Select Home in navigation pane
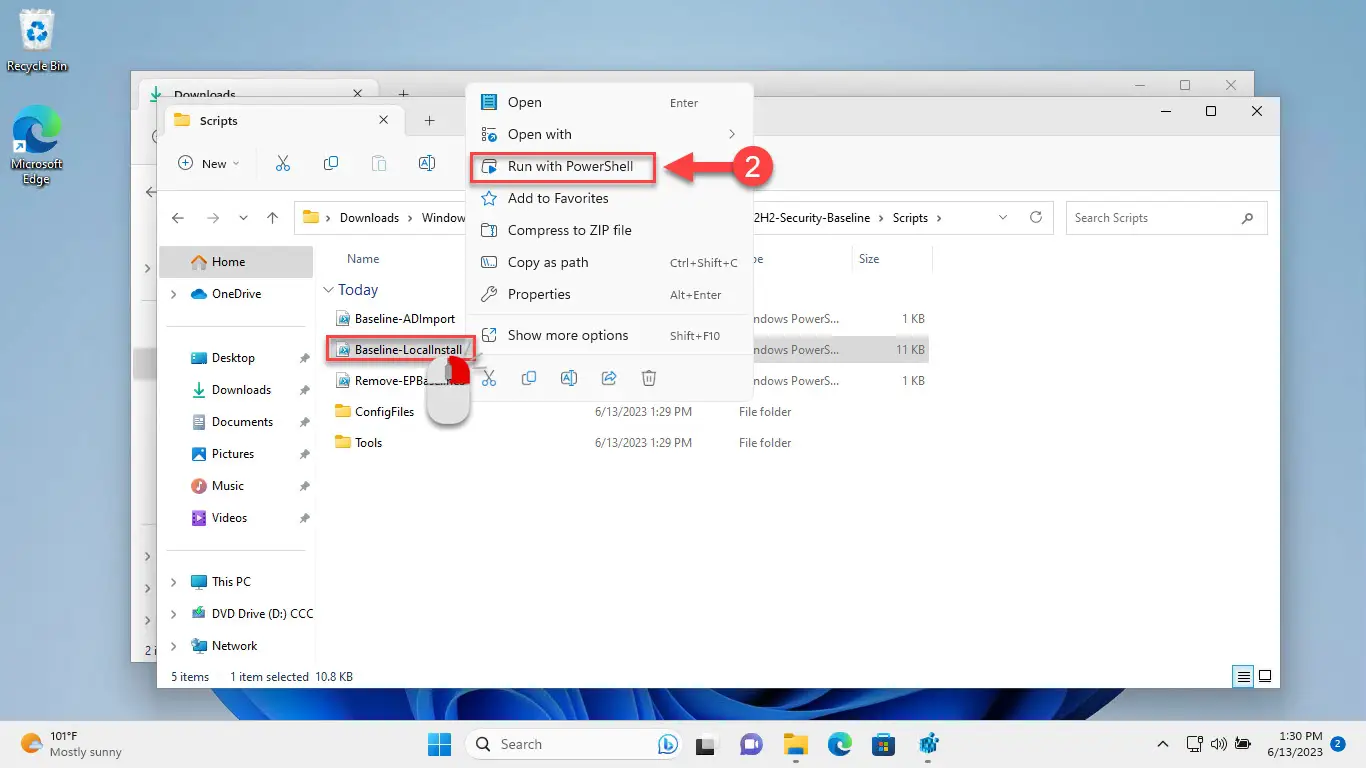This screenshot has height=768, width=1366. tap(236, 262)
